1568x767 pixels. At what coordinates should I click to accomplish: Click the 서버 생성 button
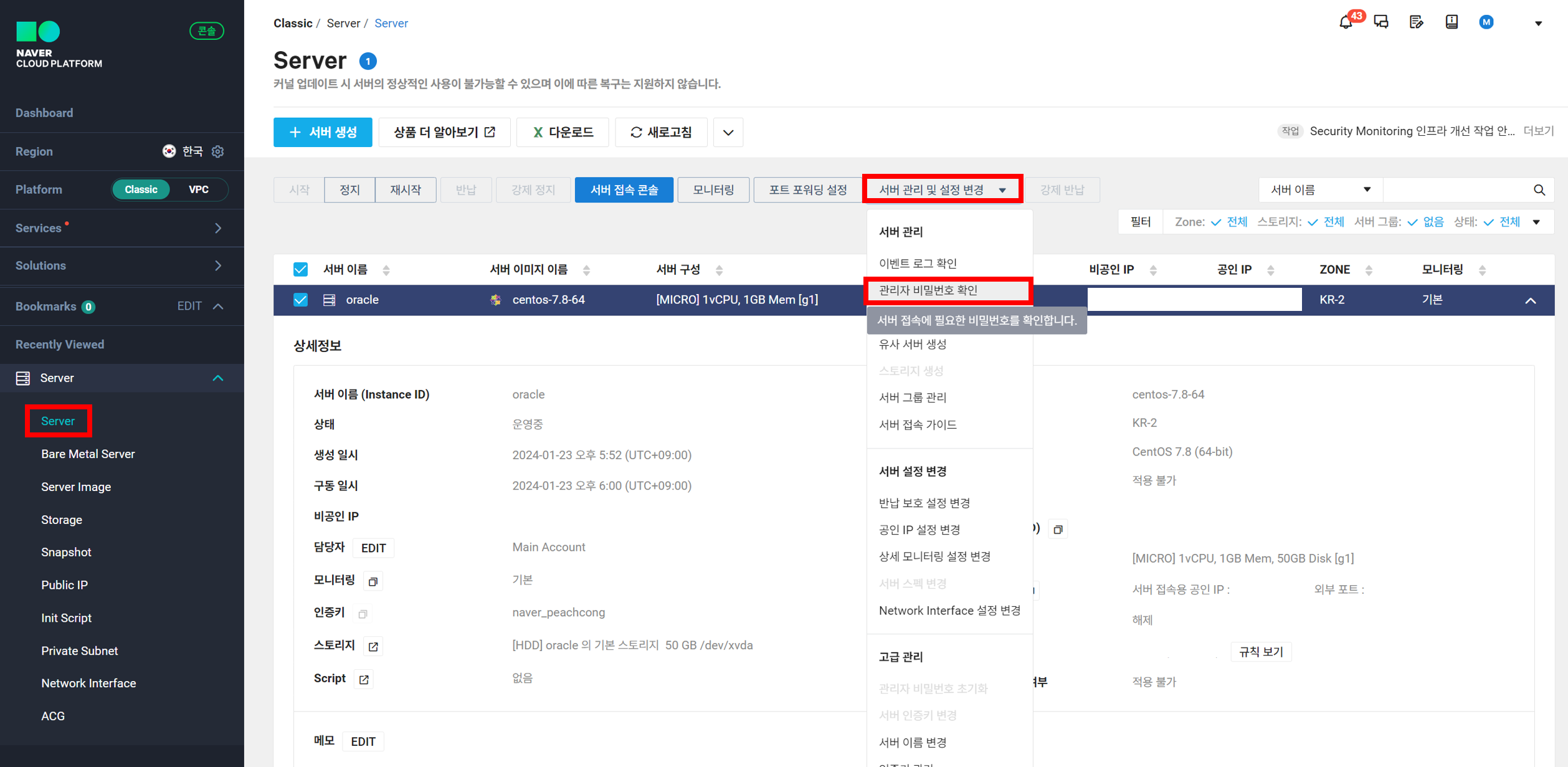[x=323, y=132]
